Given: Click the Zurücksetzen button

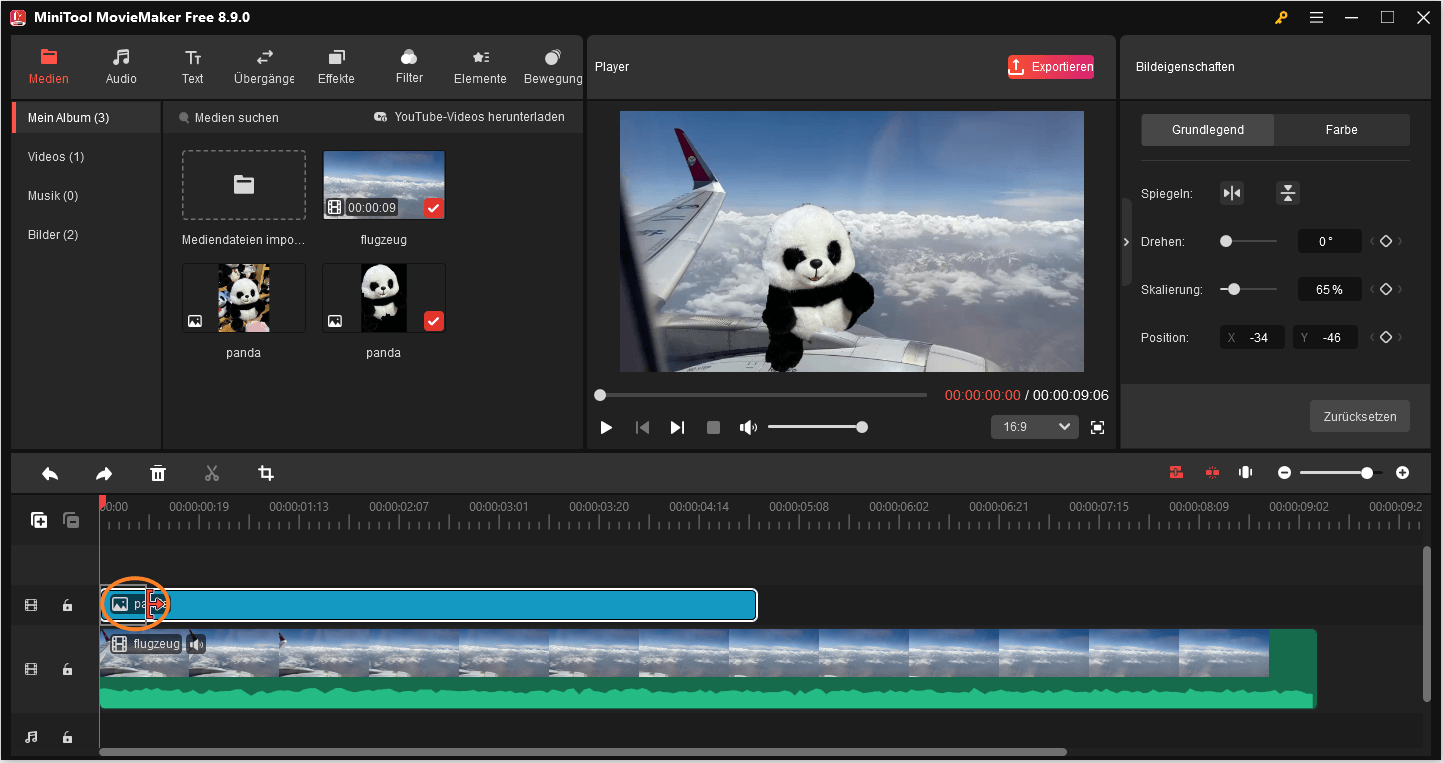Looking at the screenshot, I should 1360,416.
